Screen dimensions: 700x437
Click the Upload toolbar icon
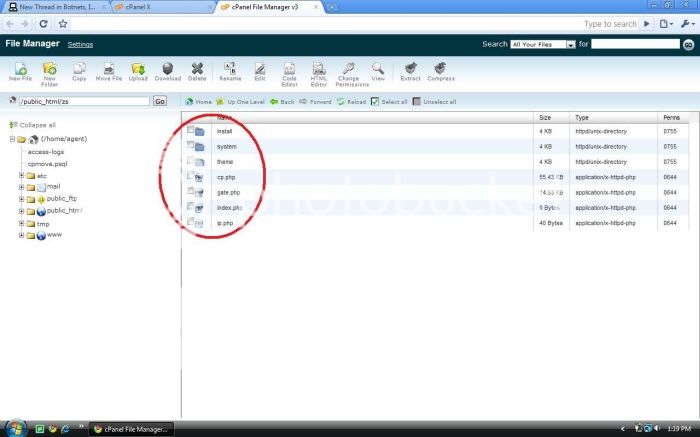[138, 71]
